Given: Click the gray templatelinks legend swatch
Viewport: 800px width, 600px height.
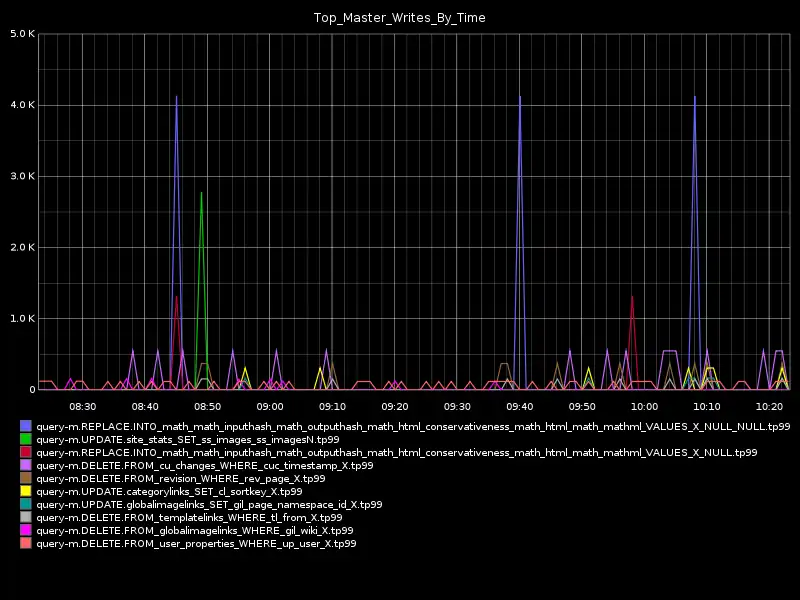Looking at the screenshot, I should pyautogui.click(x=26, y=517).
